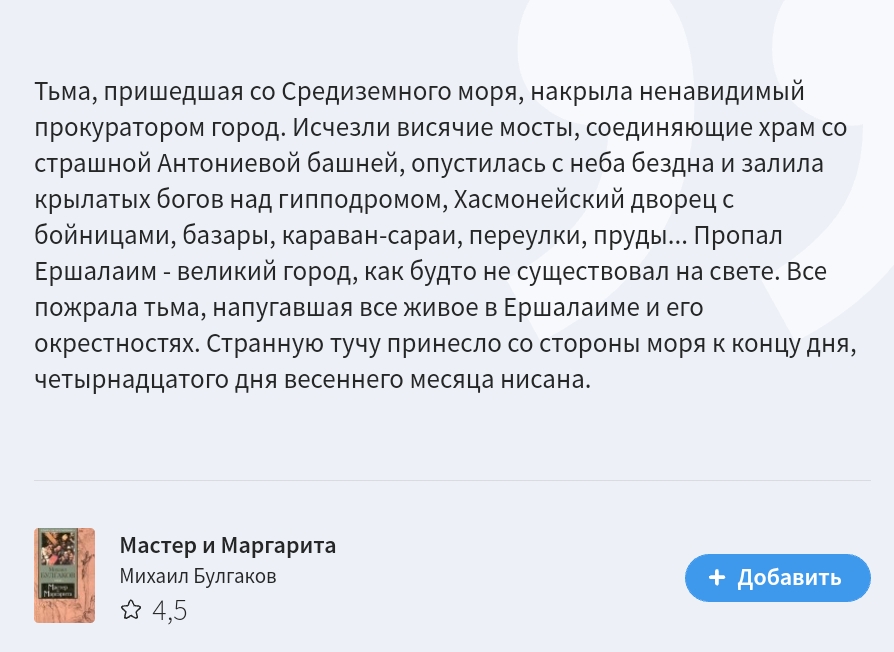Click the blue Добавить button
This screenshot has width=894, height=652.
click(x=778, y=577)
